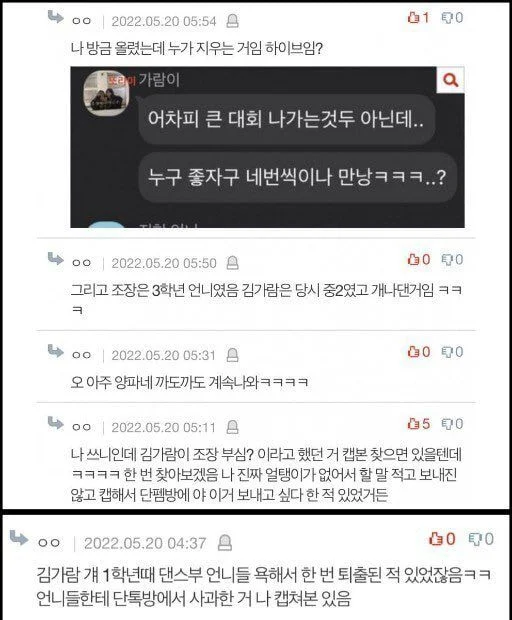Thumbs-down the 05:31 comment
The height and width of the screenshot is (620, 512).
tap(452, 352)
